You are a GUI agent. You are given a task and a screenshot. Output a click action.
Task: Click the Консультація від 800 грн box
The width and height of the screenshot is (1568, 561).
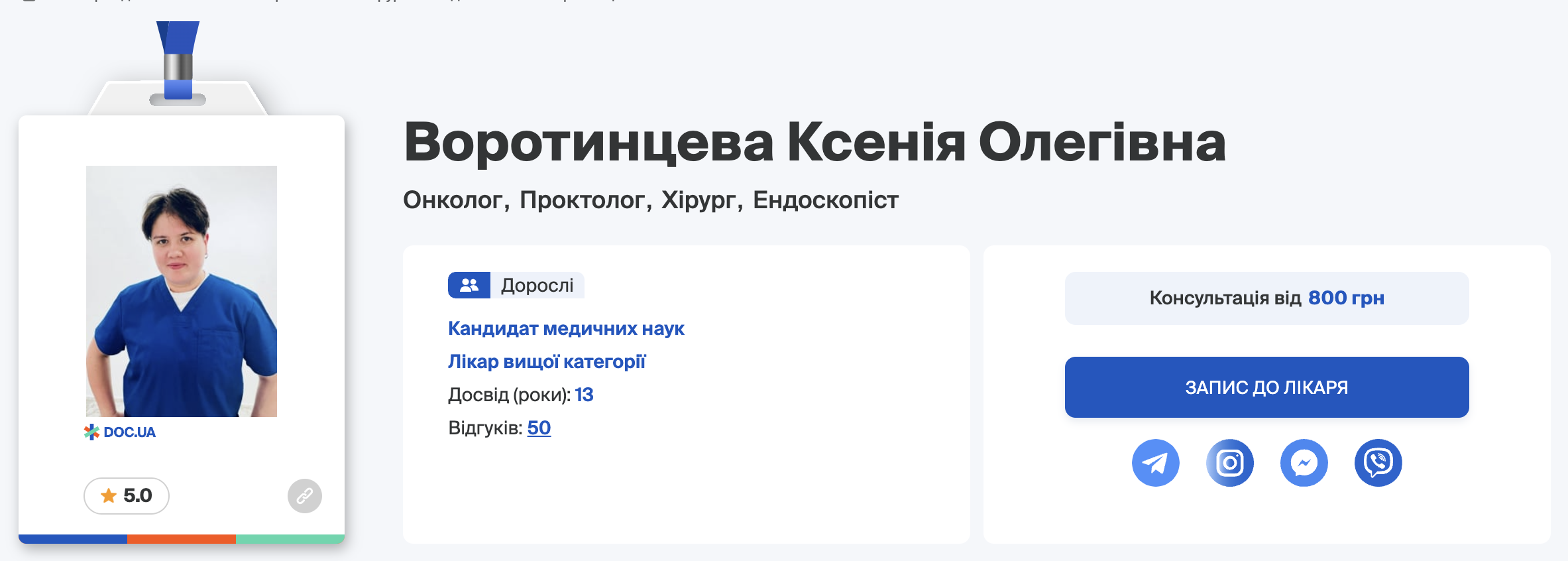coord(1266,298)
